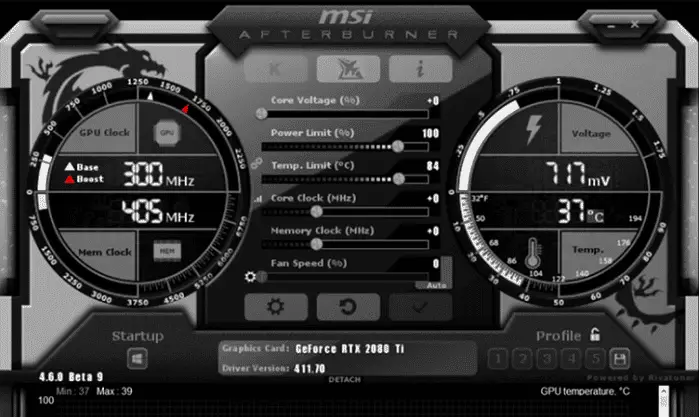
Task: Open the information i button
Action: tap(420, 69)
